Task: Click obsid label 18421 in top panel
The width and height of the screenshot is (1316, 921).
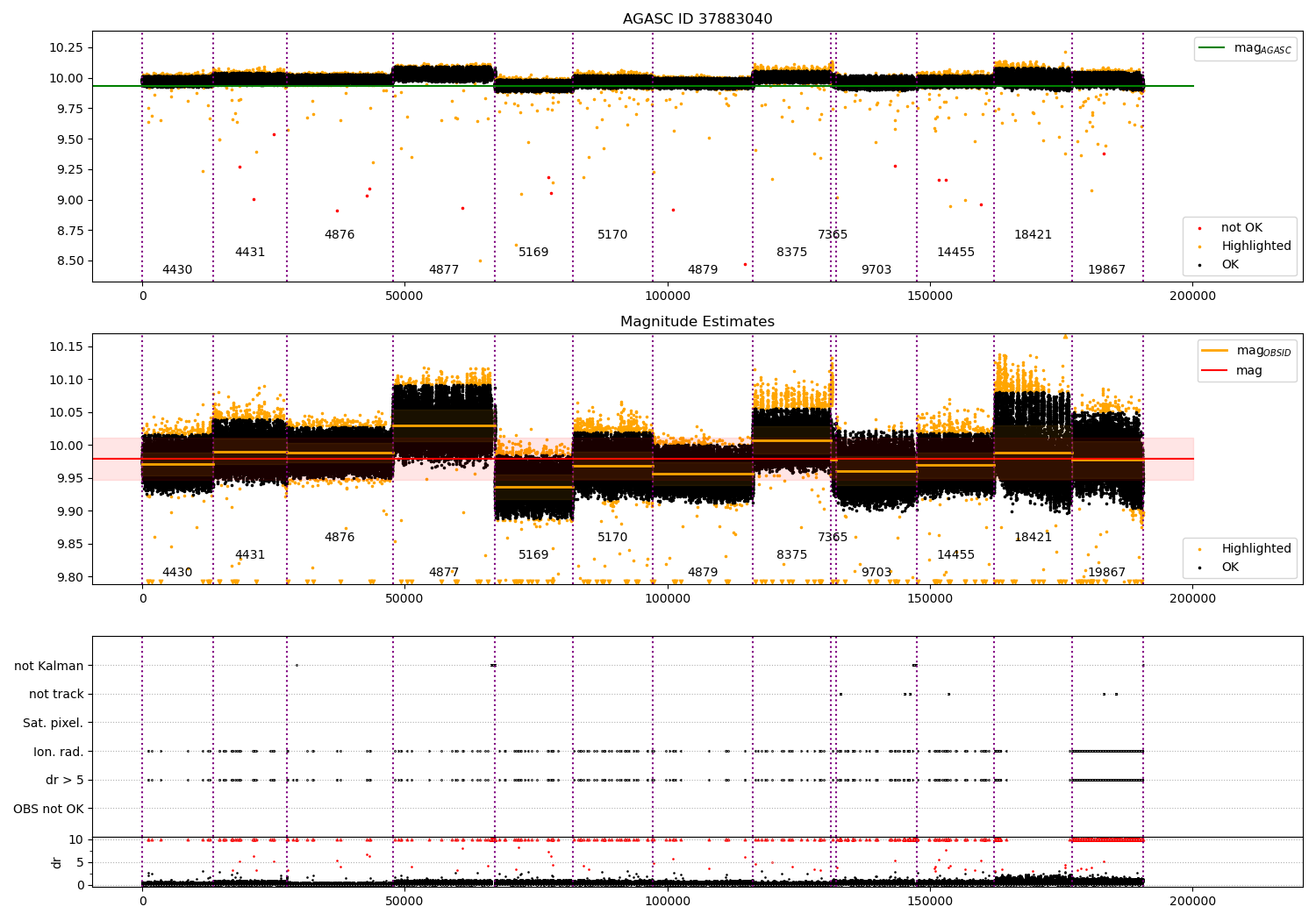Action: [1033, 235]
